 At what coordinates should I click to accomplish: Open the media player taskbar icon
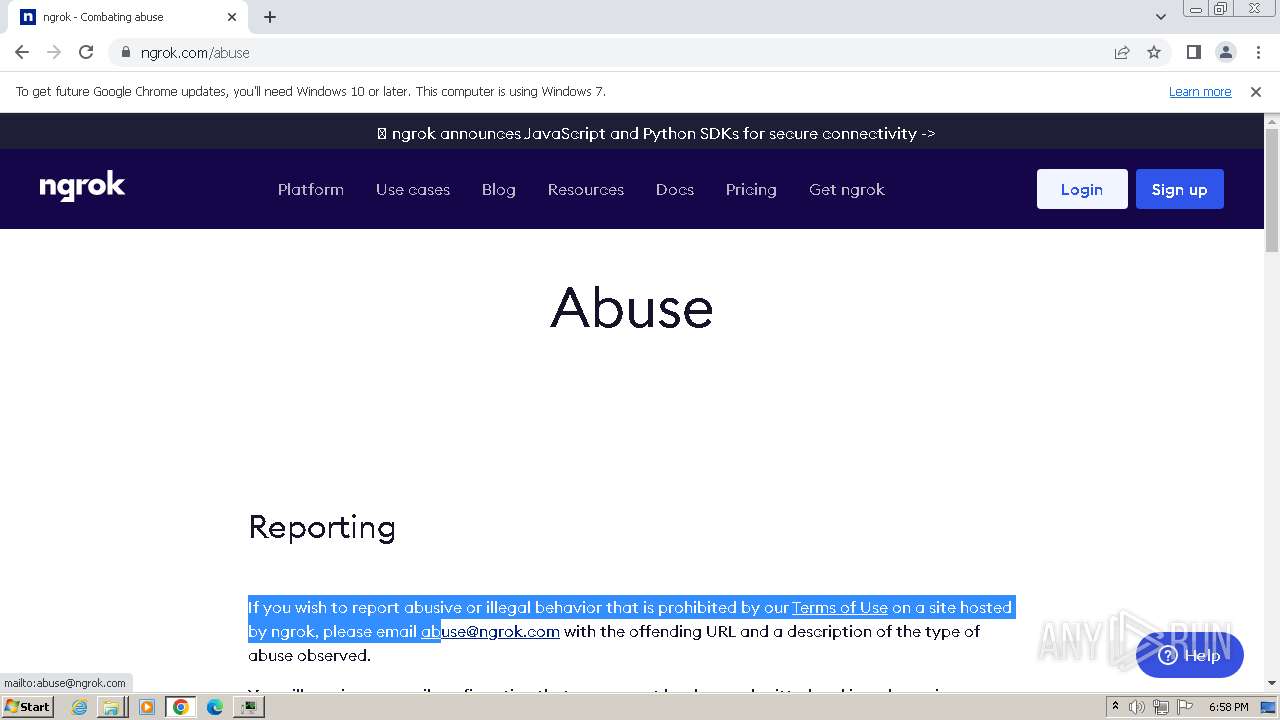146,707
